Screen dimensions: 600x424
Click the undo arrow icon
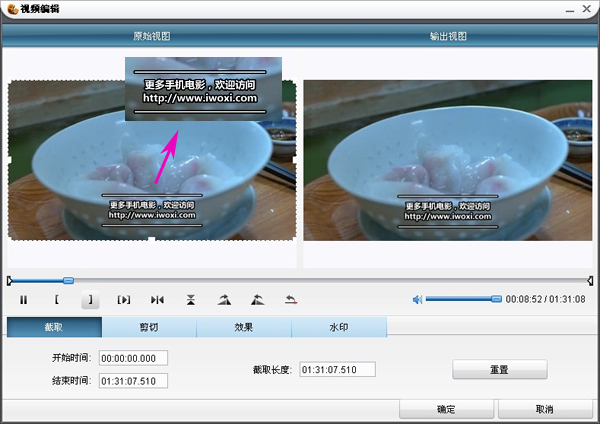tap(291, 300)
